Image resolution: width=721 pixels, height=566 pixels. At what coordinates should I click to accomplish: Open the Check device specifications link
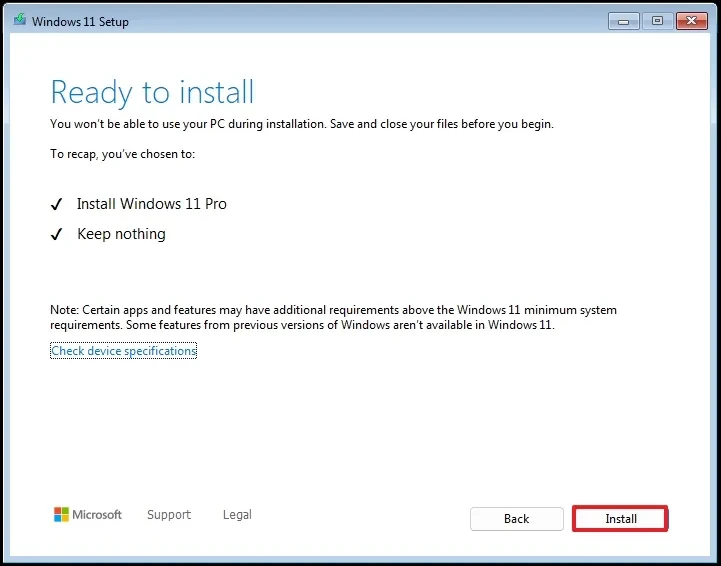coord(124,351)
